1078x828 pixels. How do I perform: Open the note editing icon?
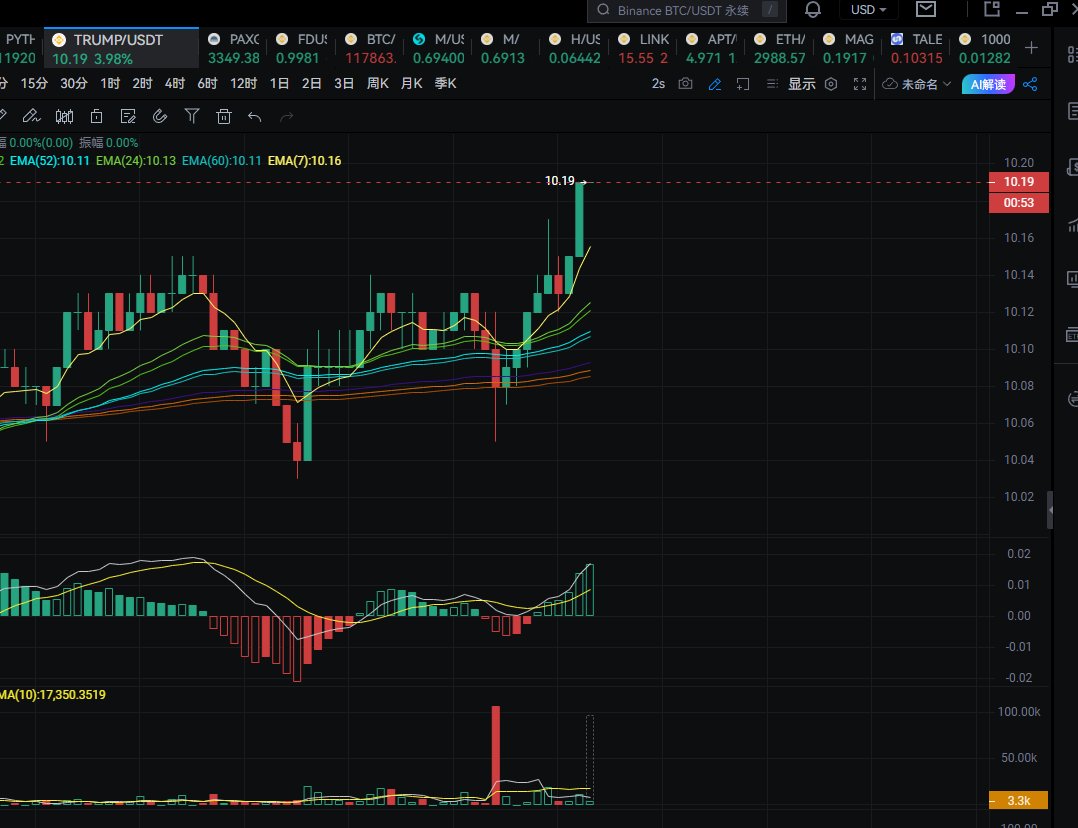pyautogui.click(x=128, y=116)
